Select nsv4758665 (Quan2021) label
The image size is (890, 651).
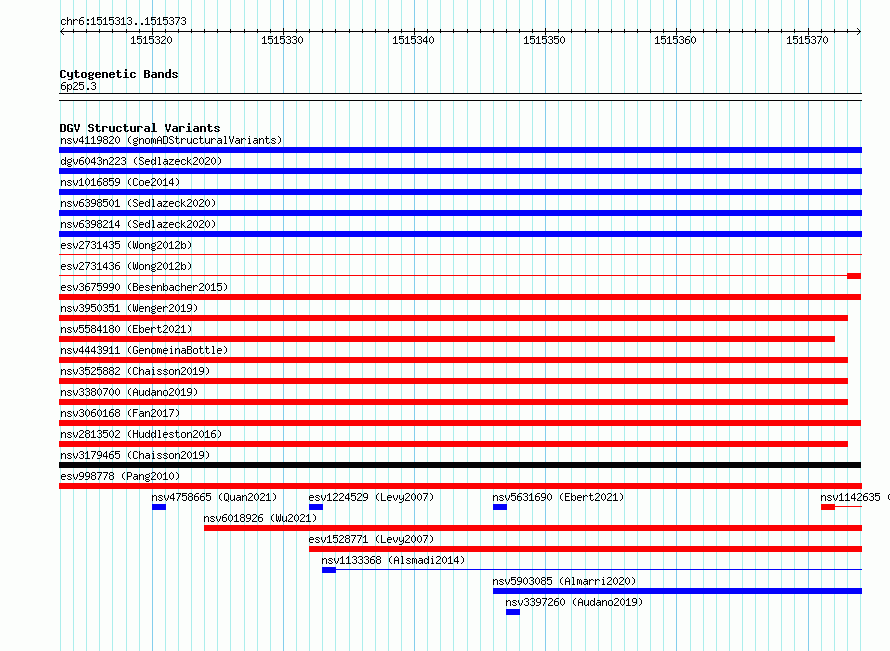click(x=214, y=497)
